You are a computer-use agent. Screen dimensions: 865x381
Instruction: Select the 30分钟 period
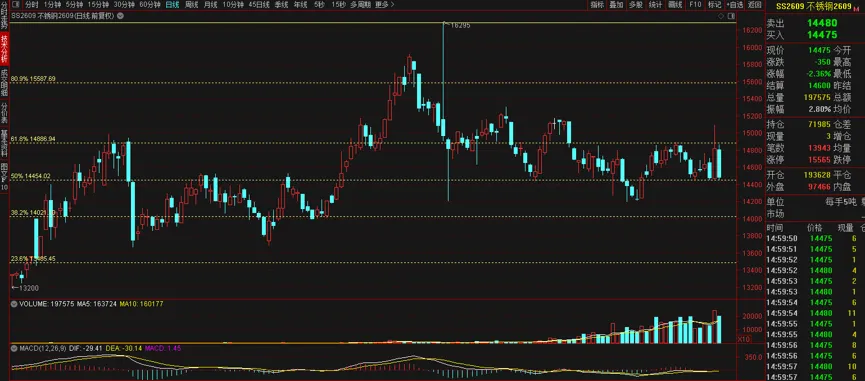(x=124, y=4)
